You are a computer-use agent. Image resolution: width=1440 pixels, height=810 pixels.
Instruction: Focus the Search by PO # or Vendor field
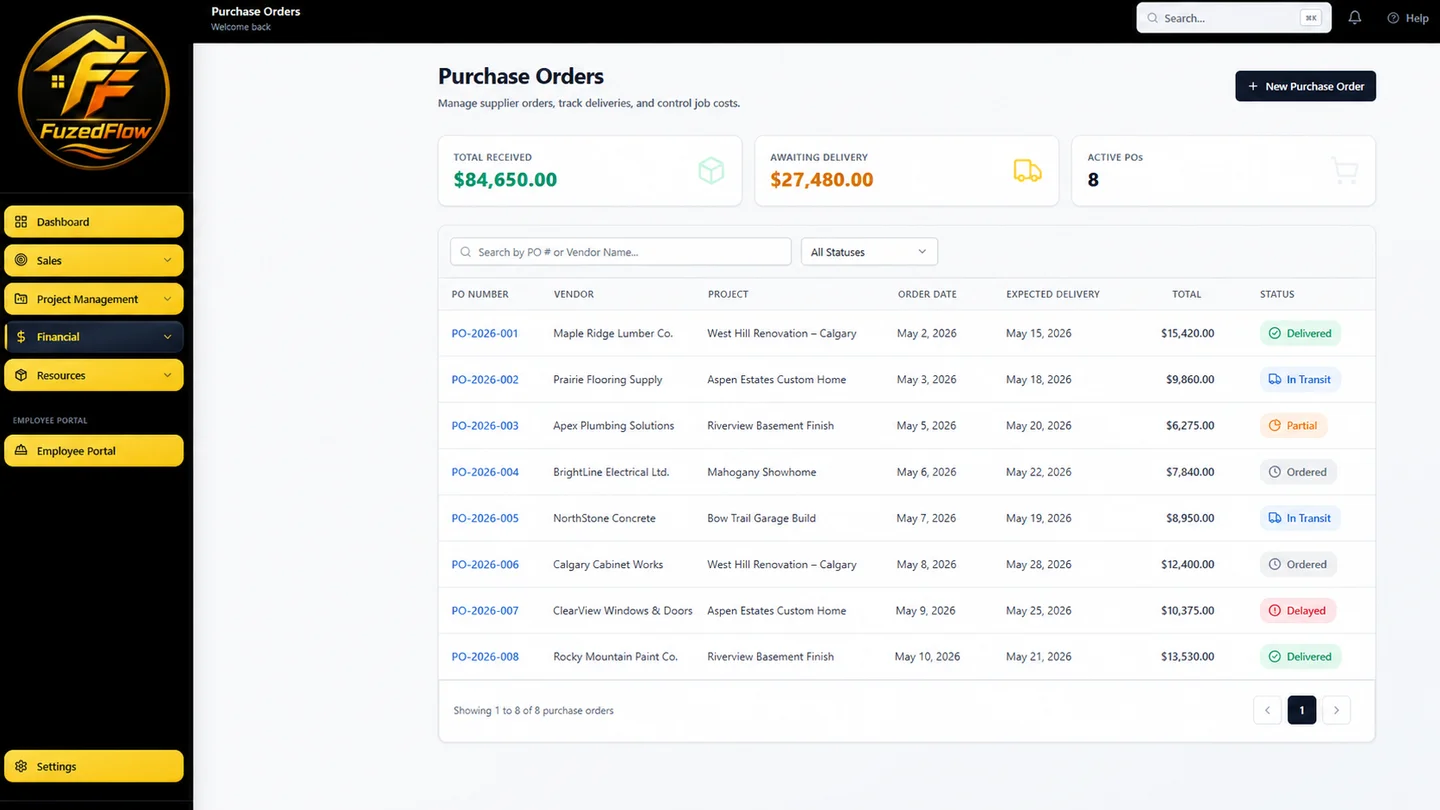621,252
